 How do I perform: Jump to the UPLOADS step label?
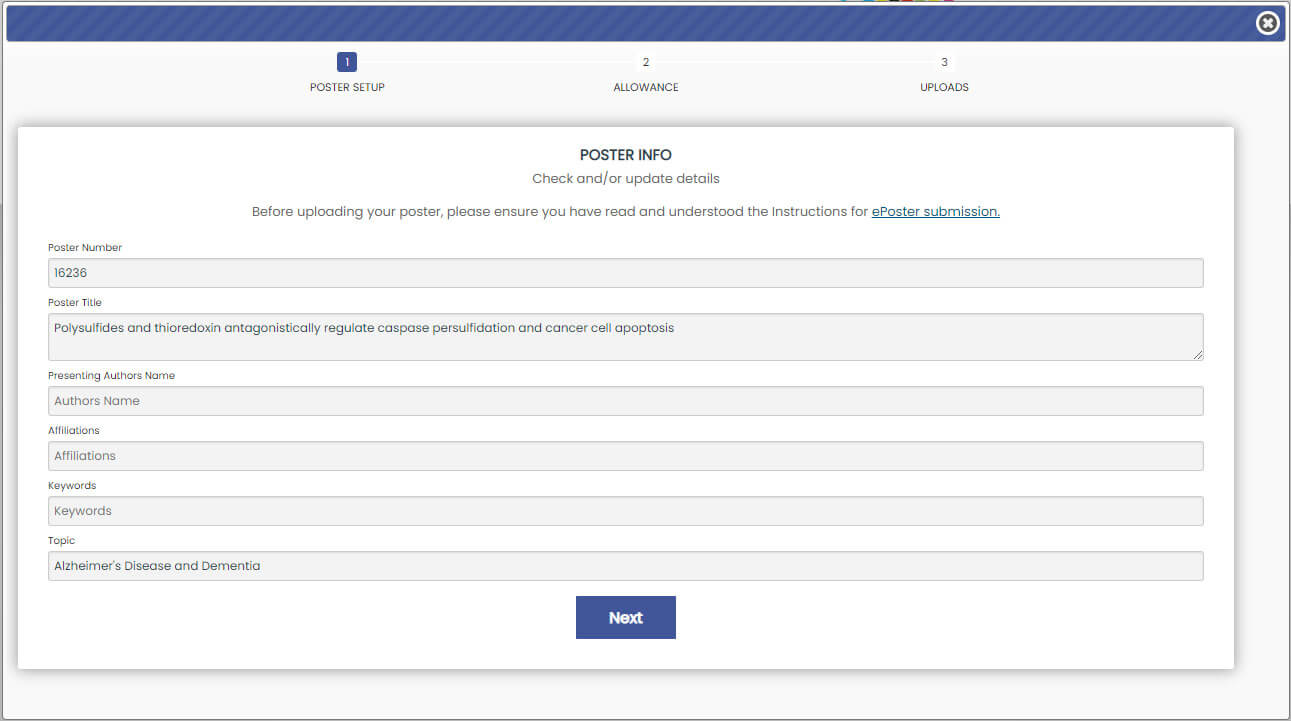944,87
